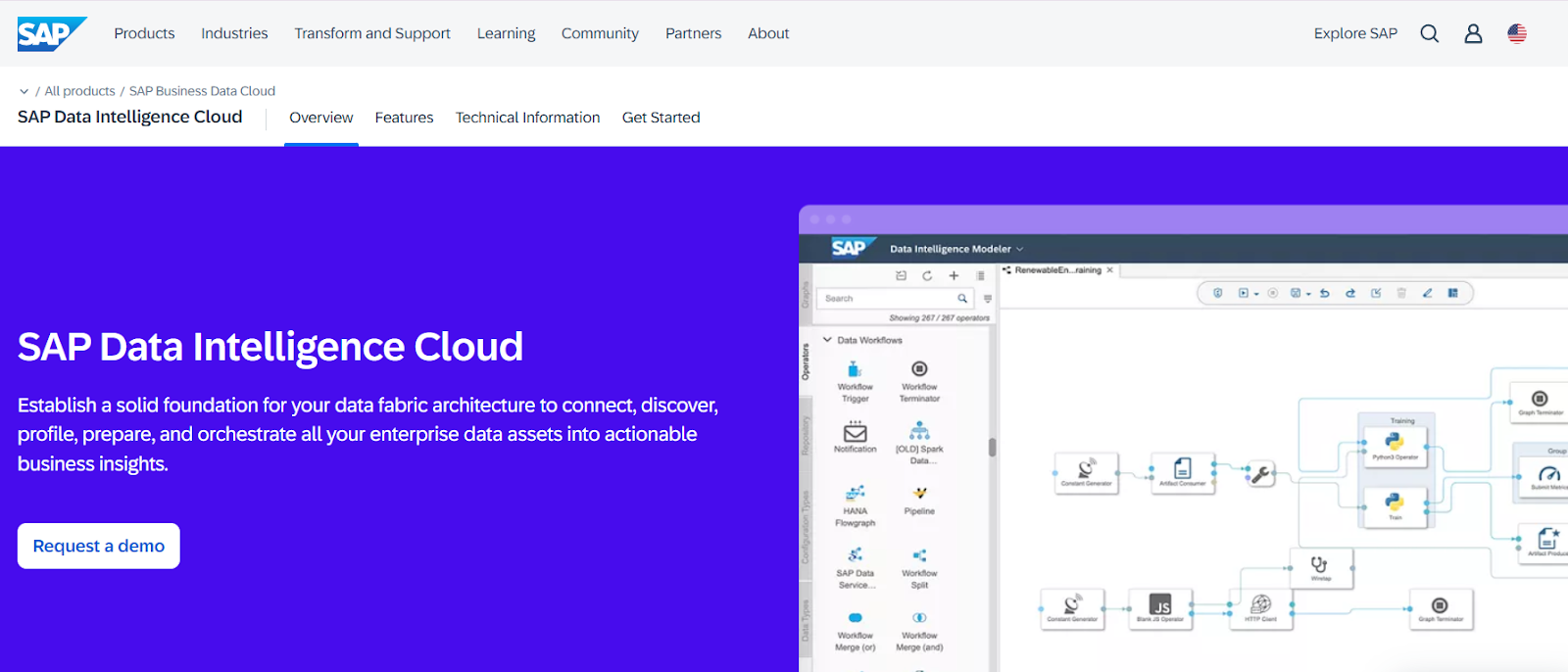Open the About menu
1568x672 pixels.
click(x=768, y=33)
